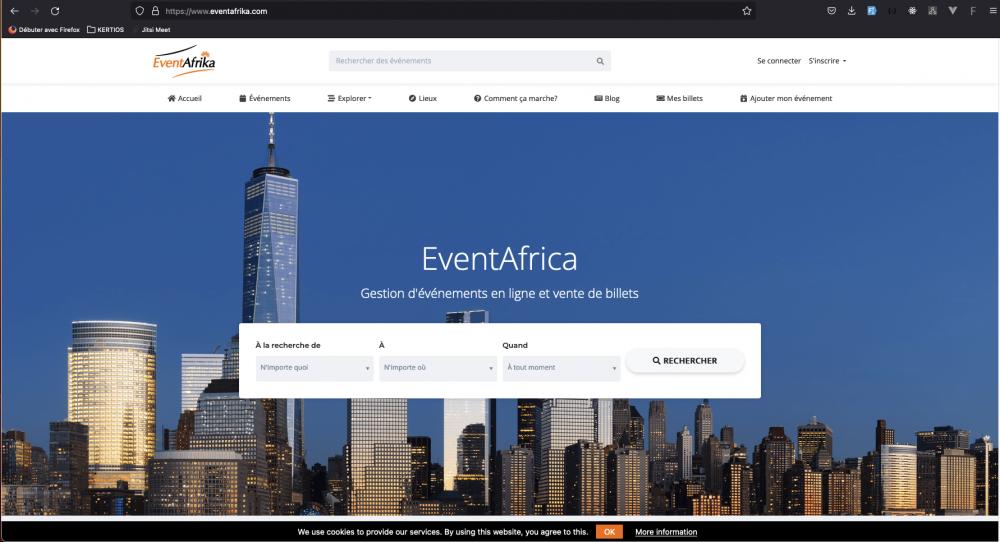Click the RECHERCHER button
Screen dimensions: 1000x542
[685, 361]
